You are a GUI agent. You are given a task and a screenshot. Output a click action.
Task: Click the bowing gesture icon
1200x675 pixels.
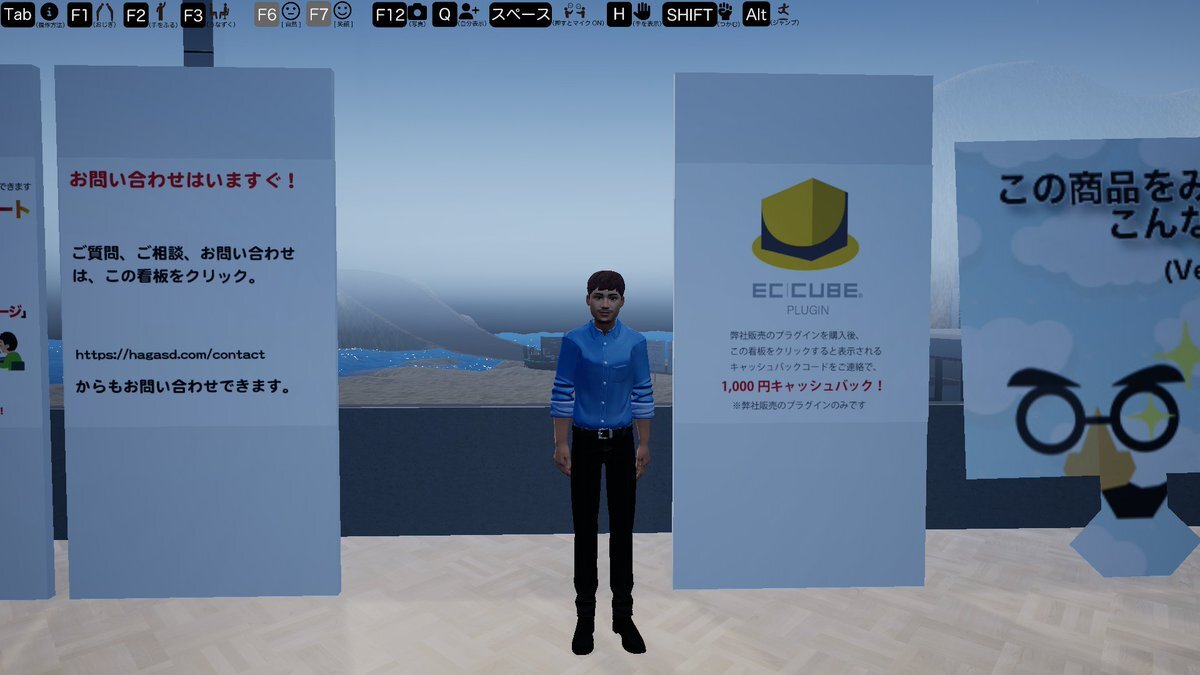click(x=104, y=11)
